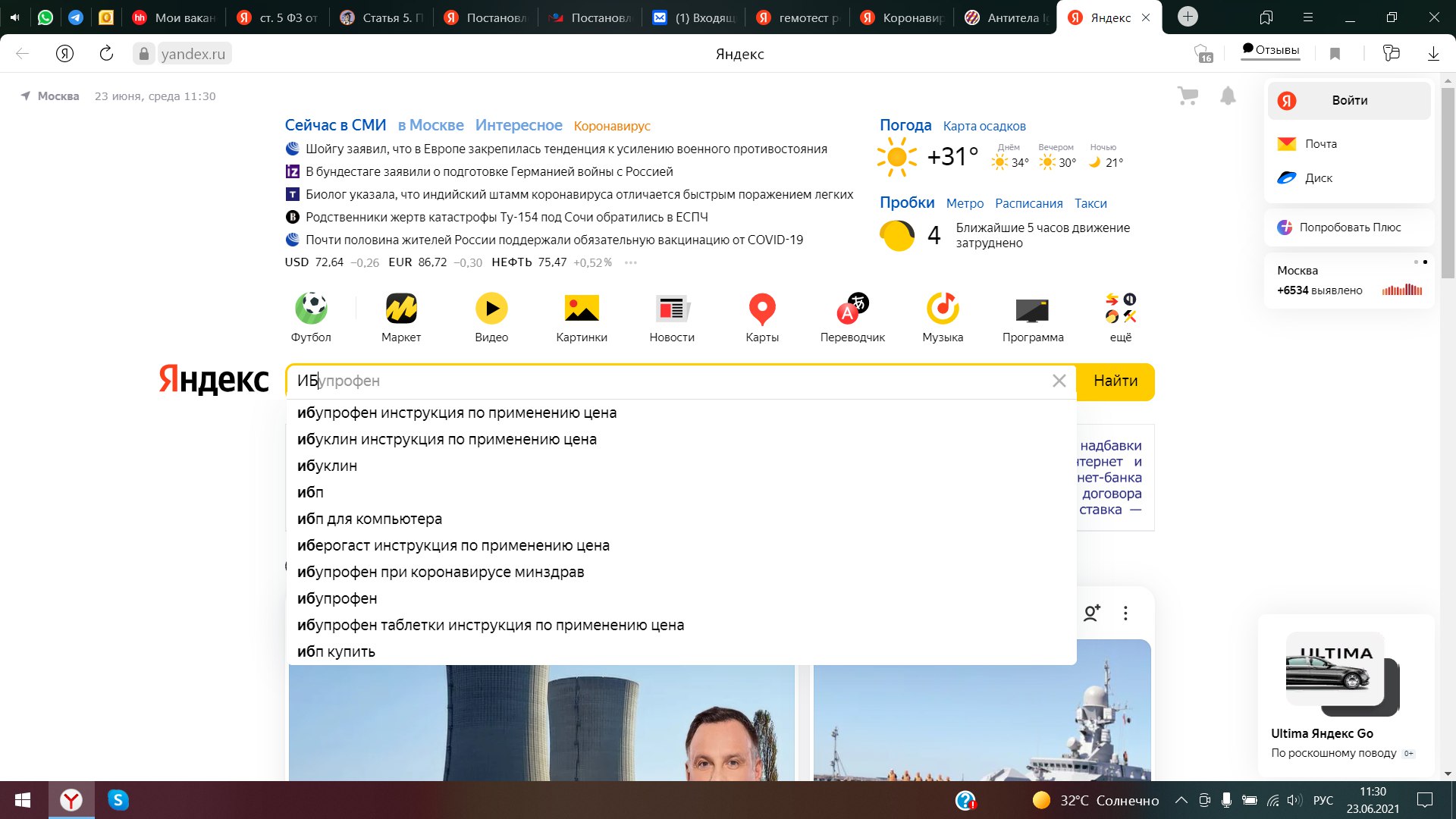
Task: Click the Yandex Browser taskbar icon
Action: pyautogui.click(x=71, y=800)
